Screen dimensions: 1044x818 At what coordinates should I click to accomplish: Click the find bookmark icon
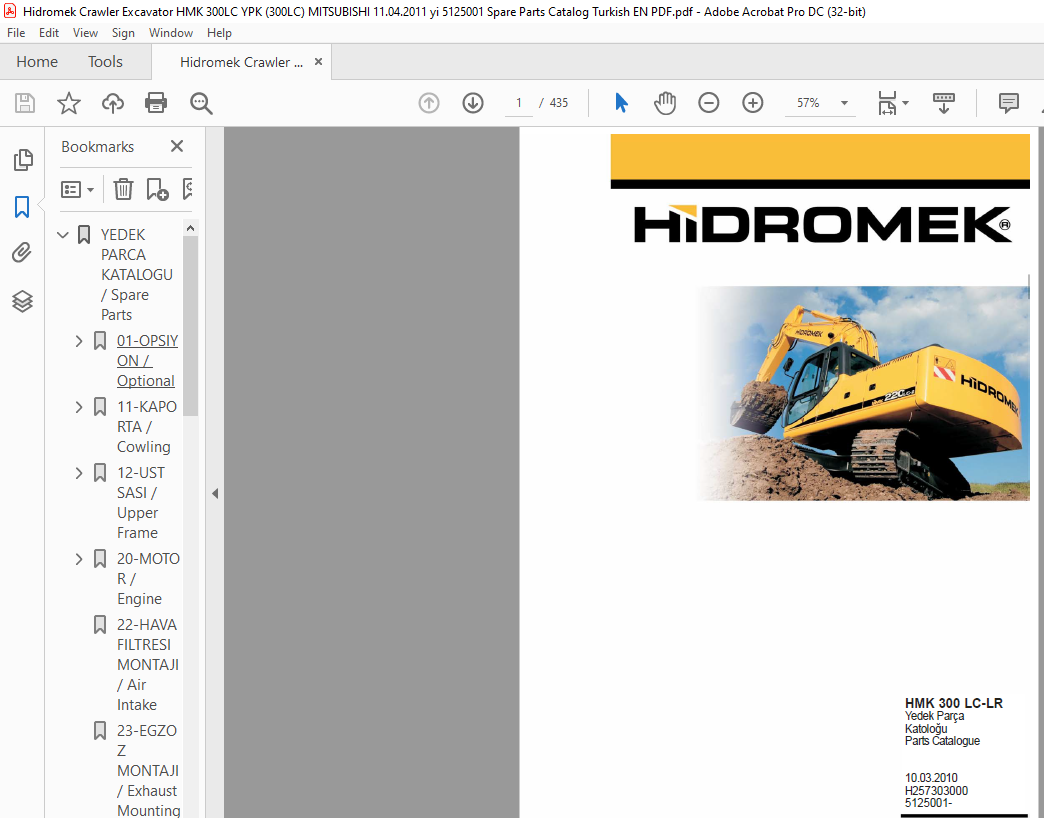187,190
